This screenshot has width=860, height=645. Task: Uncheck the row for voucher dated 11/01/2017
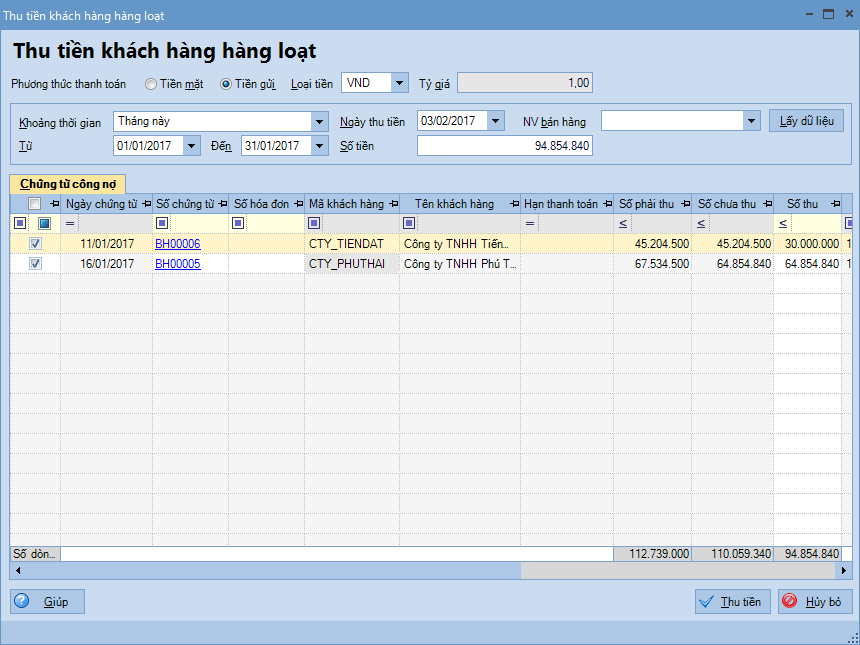[35, 244]
